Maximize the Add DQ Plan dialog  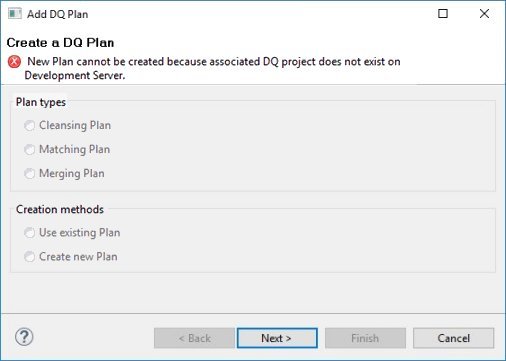pyautogui.click(x=443, y=14)
